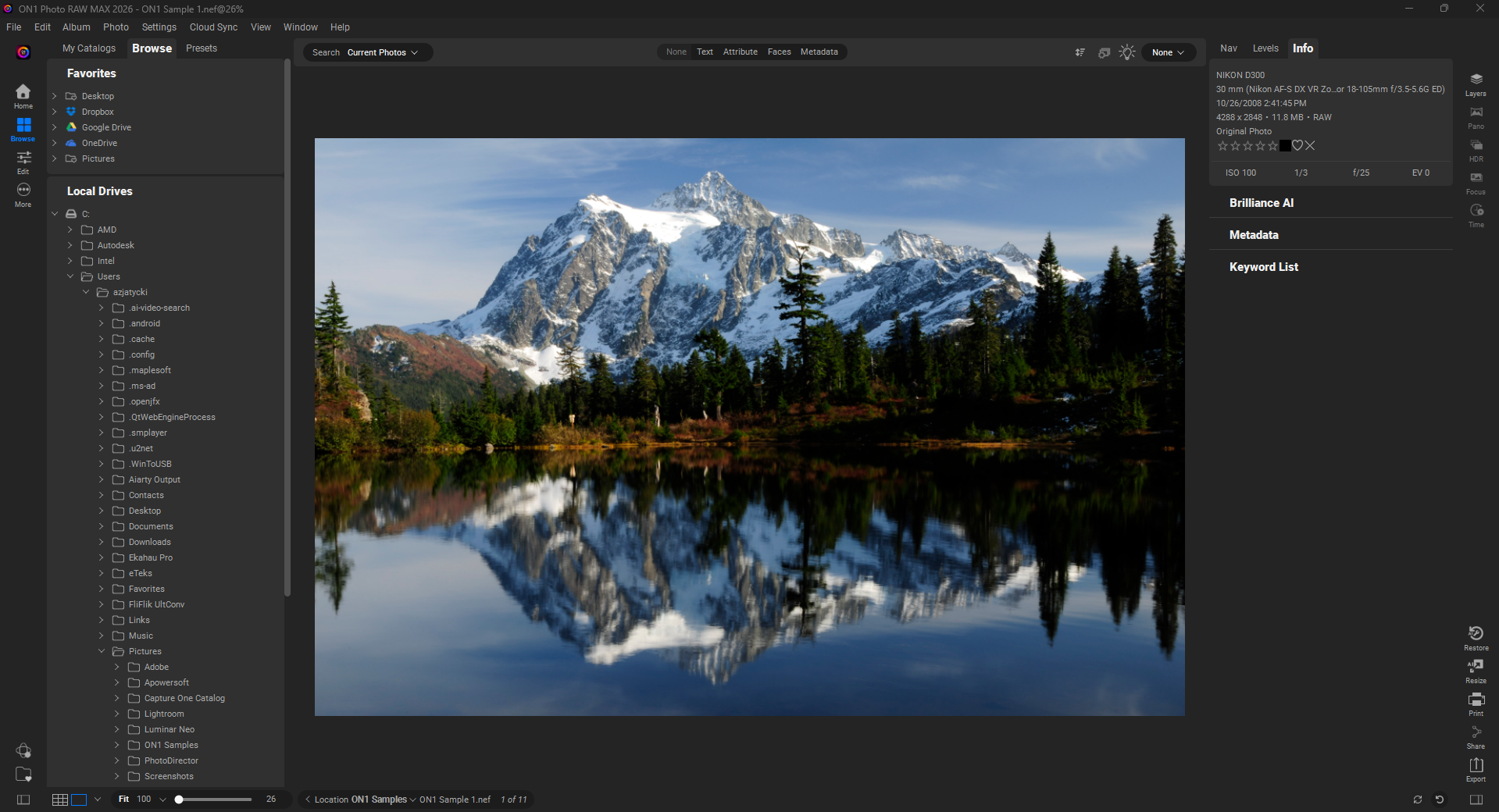Collapse the Users folder
Screen dimensions: 1499x812
[70, 276]
